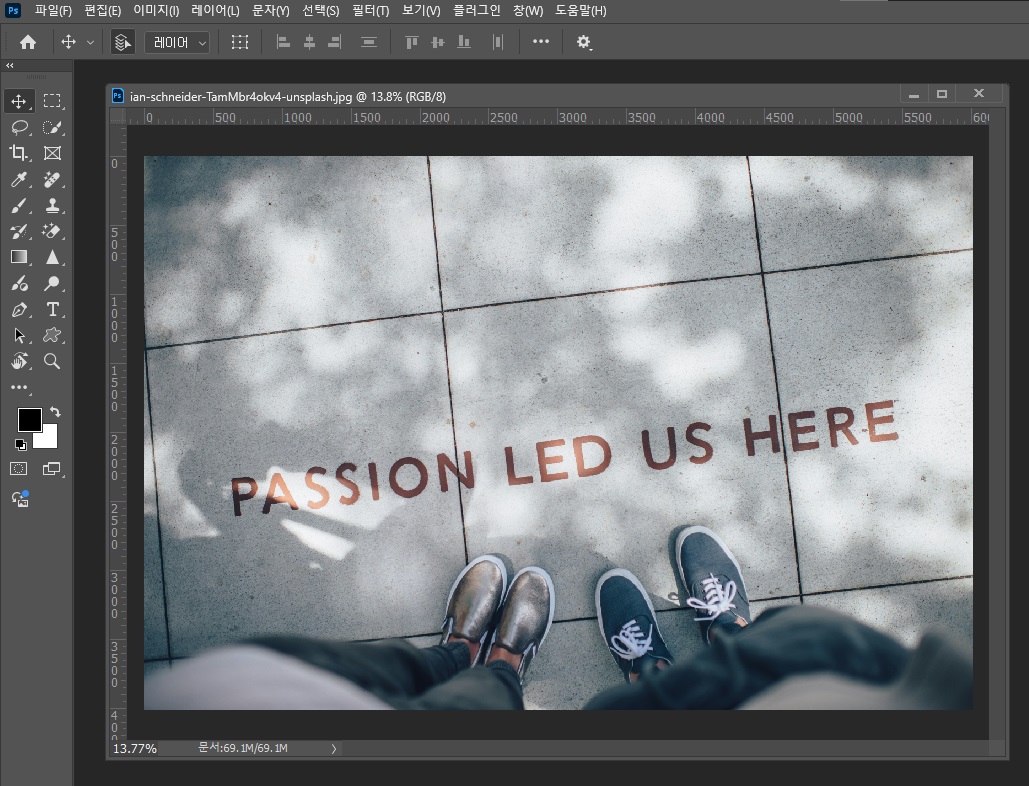Open the 도움말(H) menu
The image size is (1029, 786).
(x=580, y=10)
